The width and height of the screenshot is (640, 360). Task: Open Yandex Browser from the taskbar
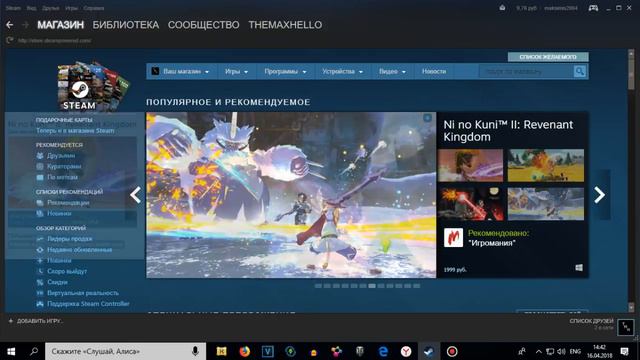[x=406, y=351]
